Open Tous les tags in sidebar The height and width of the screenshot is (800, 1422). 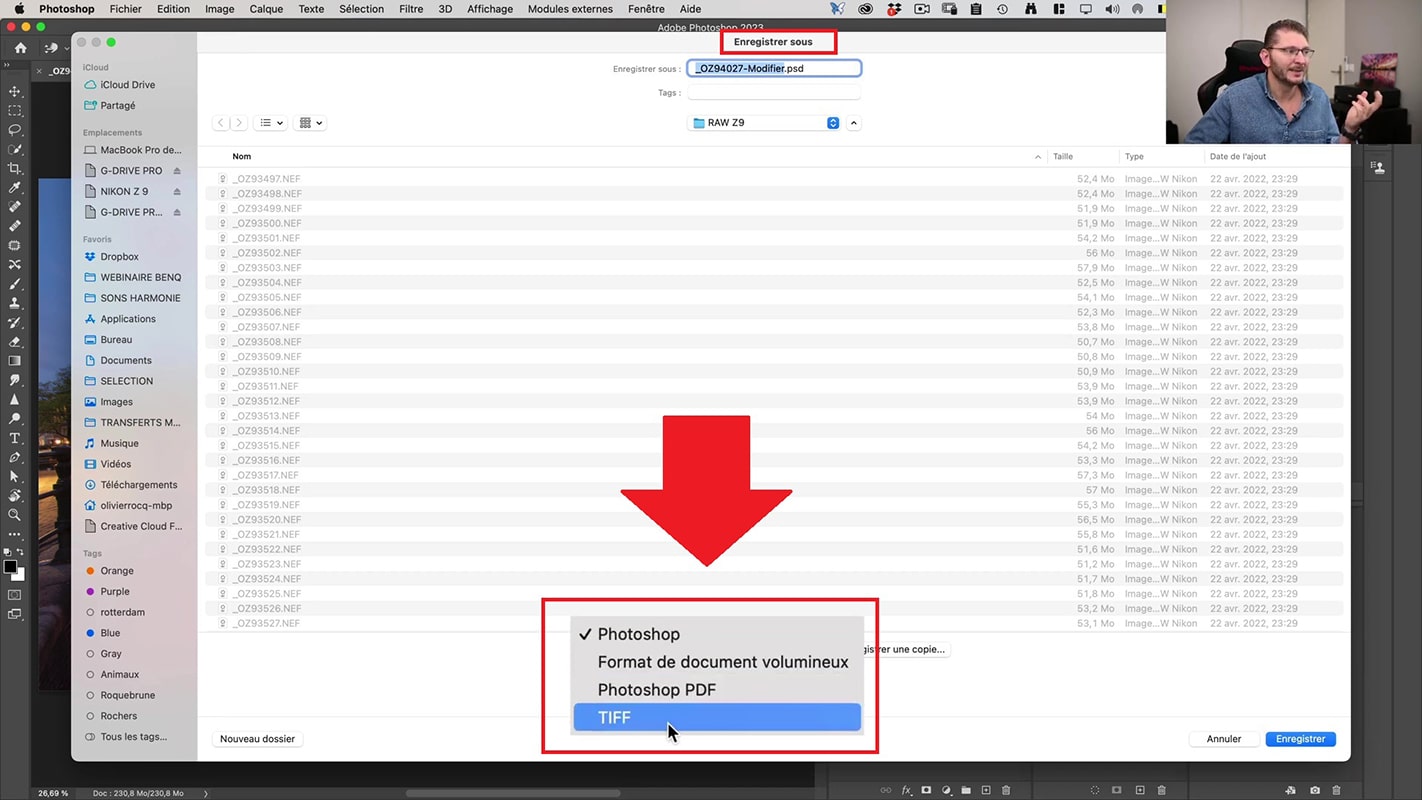[x=133, y=737]
